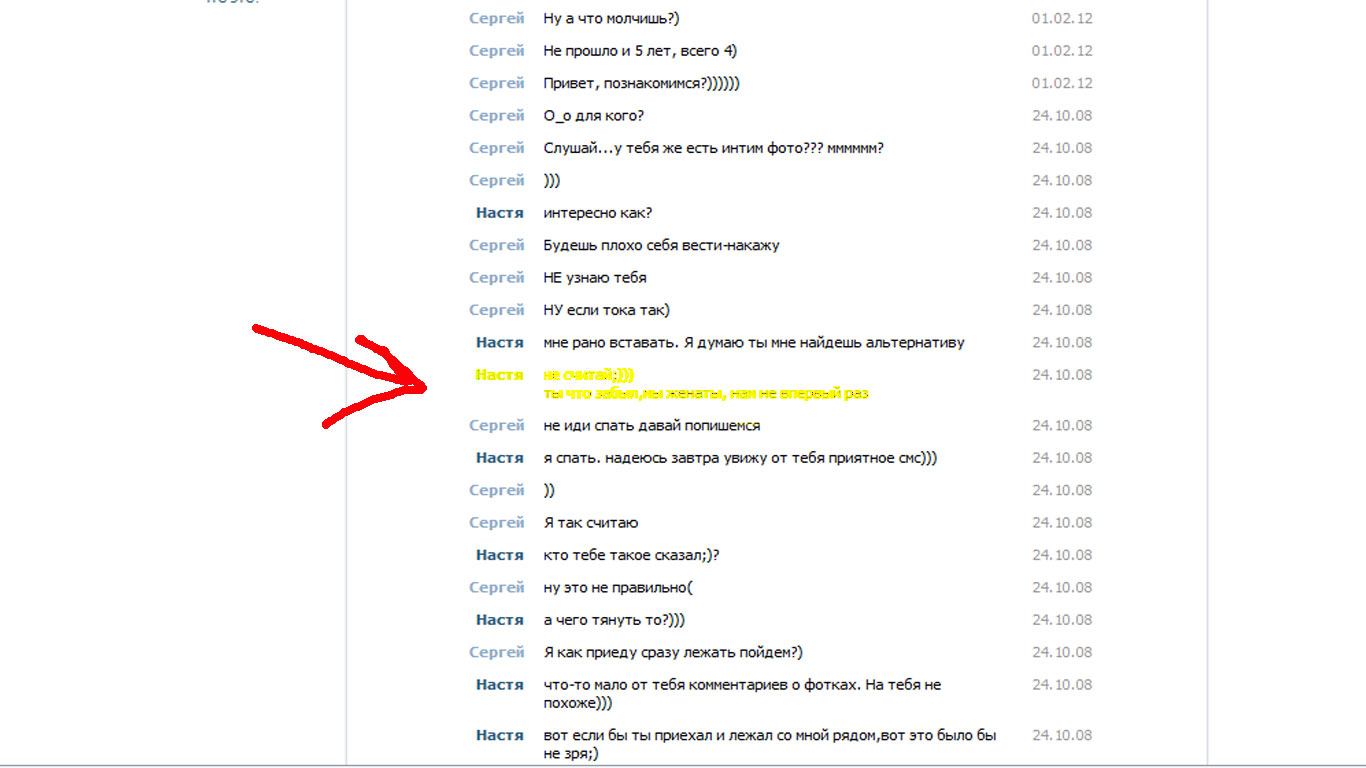
Task: Click date 24.10.08 on "вот если бы ты приехал" row
Action: (1062, 735)
